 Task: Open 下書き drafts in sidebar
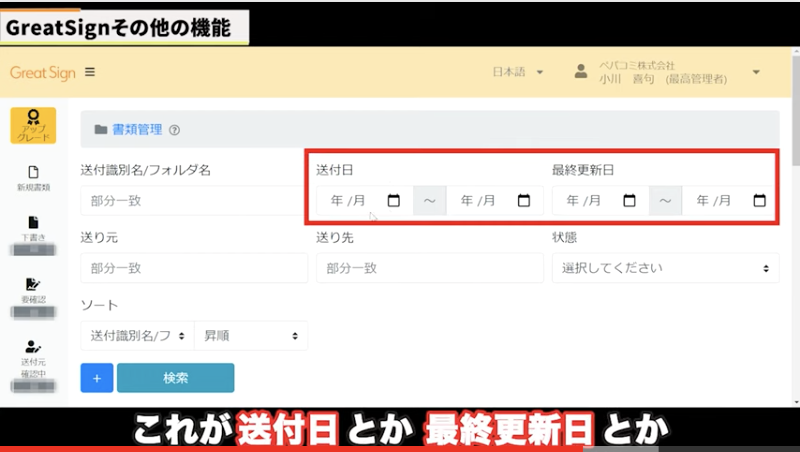pos(33,229)
